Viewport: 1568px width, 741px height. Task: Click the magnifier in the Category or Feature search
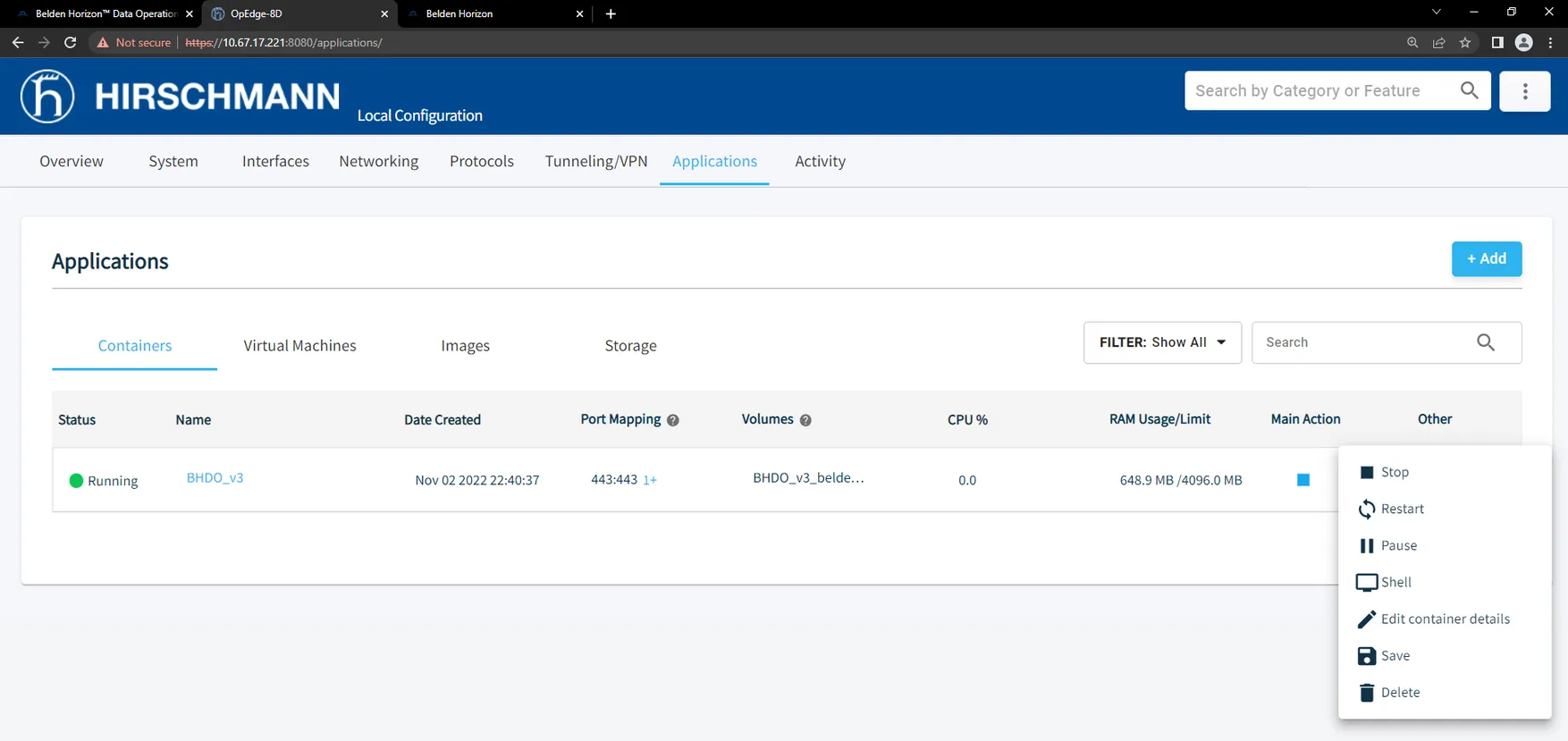1469,90
